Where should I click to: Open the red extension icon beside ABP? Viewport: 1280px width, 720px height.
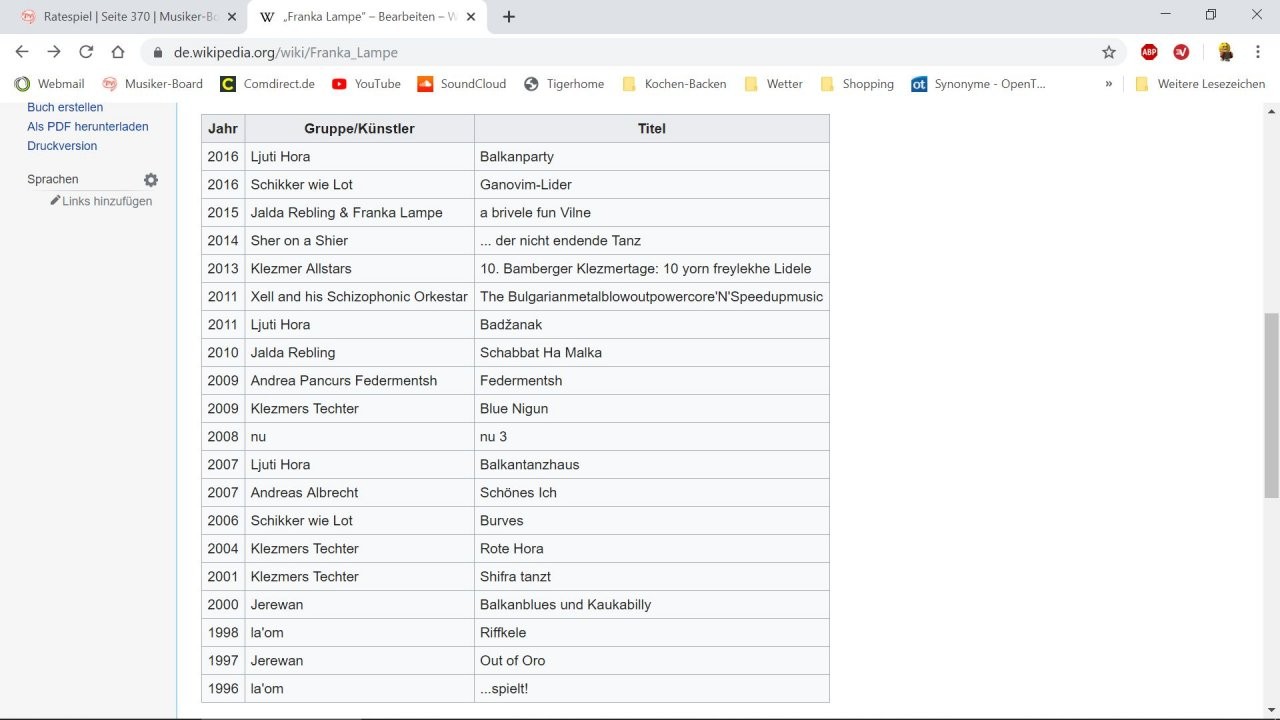pos(1181,52)
